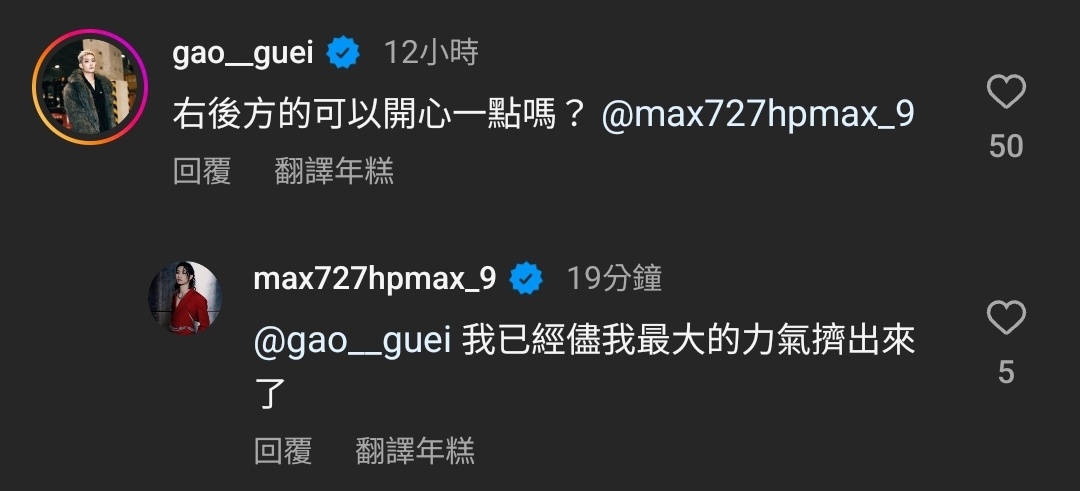
Task: Open the gao__guei username profile link
Action: pyautogui.click(x=243, y=54)
